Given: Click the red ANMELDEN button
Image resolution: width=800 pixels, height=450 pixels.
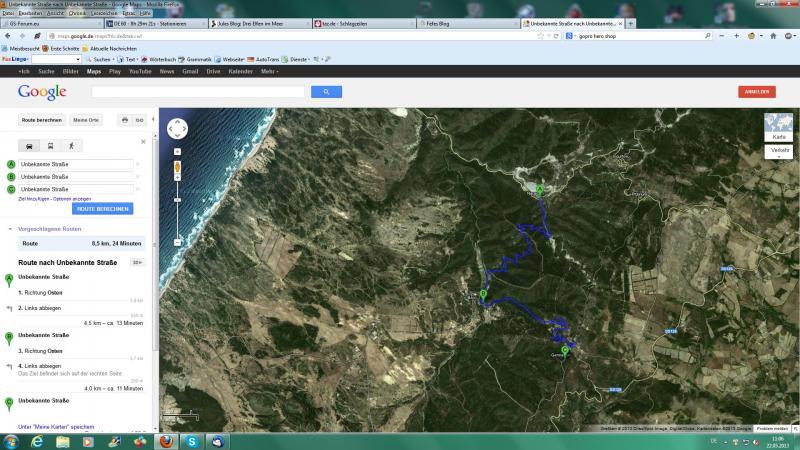Looking at the screenshot, I should [756, 92].
